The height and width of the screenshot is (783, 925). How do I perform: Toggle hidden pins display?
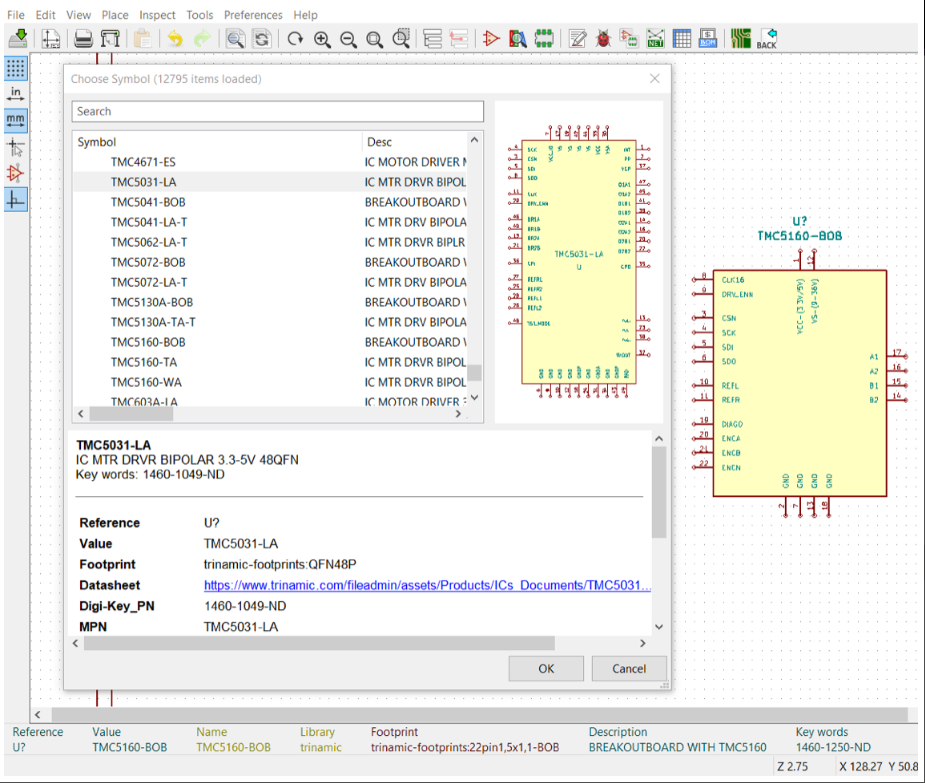tap(15, 173)
